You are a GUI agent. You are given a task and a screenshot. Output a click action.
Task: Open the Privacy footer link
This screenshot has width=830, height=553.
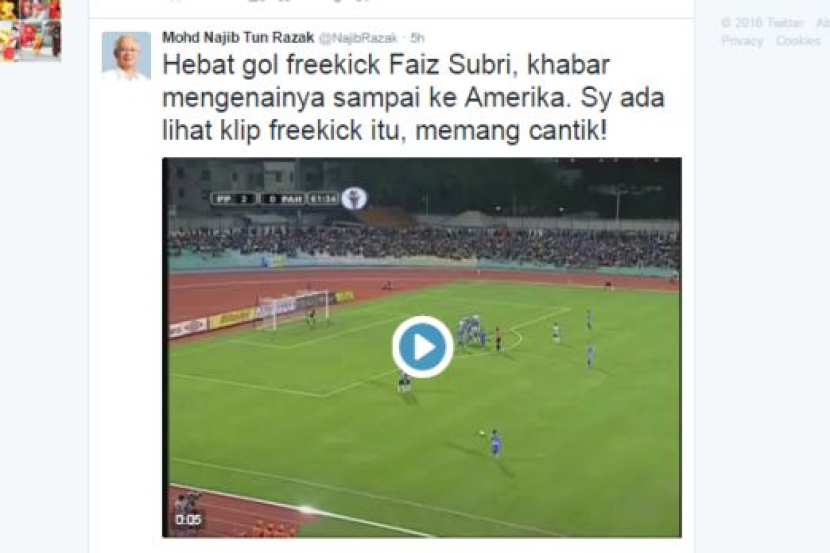pos(742,41)
